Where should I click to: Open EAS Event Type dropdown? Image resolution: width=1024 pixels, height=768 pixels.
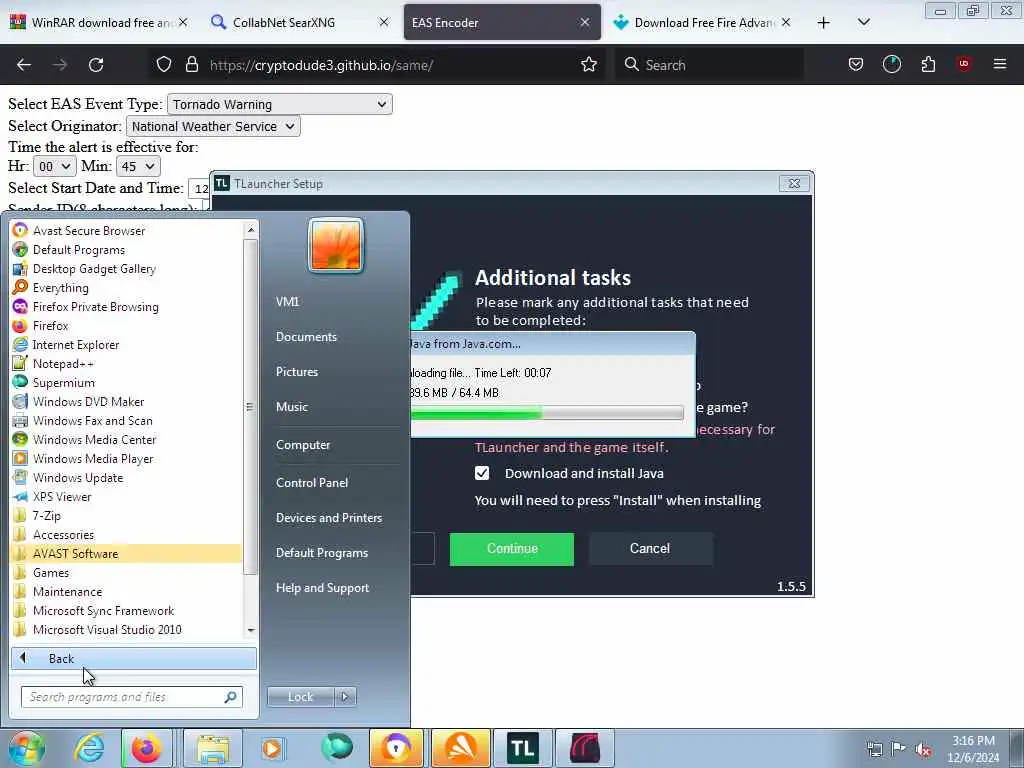[x=280, y=104]
